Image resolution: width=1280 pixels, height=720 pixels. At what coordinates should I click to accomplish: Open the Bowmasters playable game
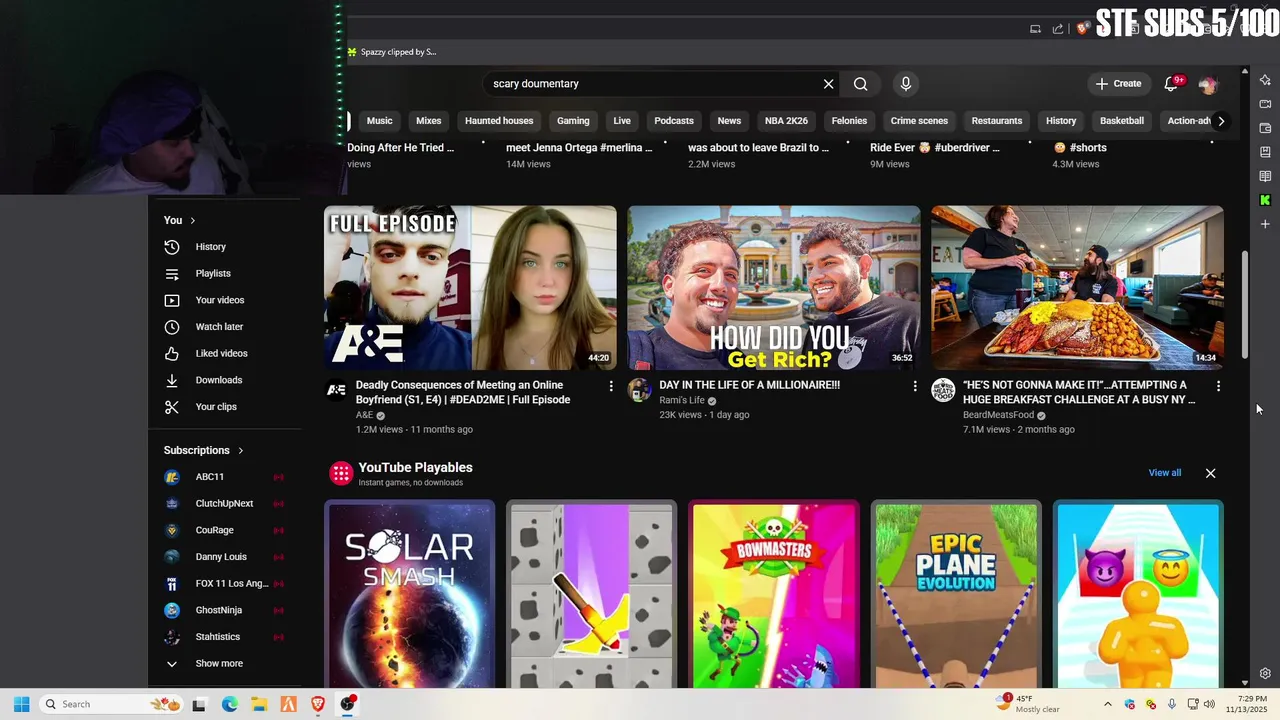click(x=774, y=594)
